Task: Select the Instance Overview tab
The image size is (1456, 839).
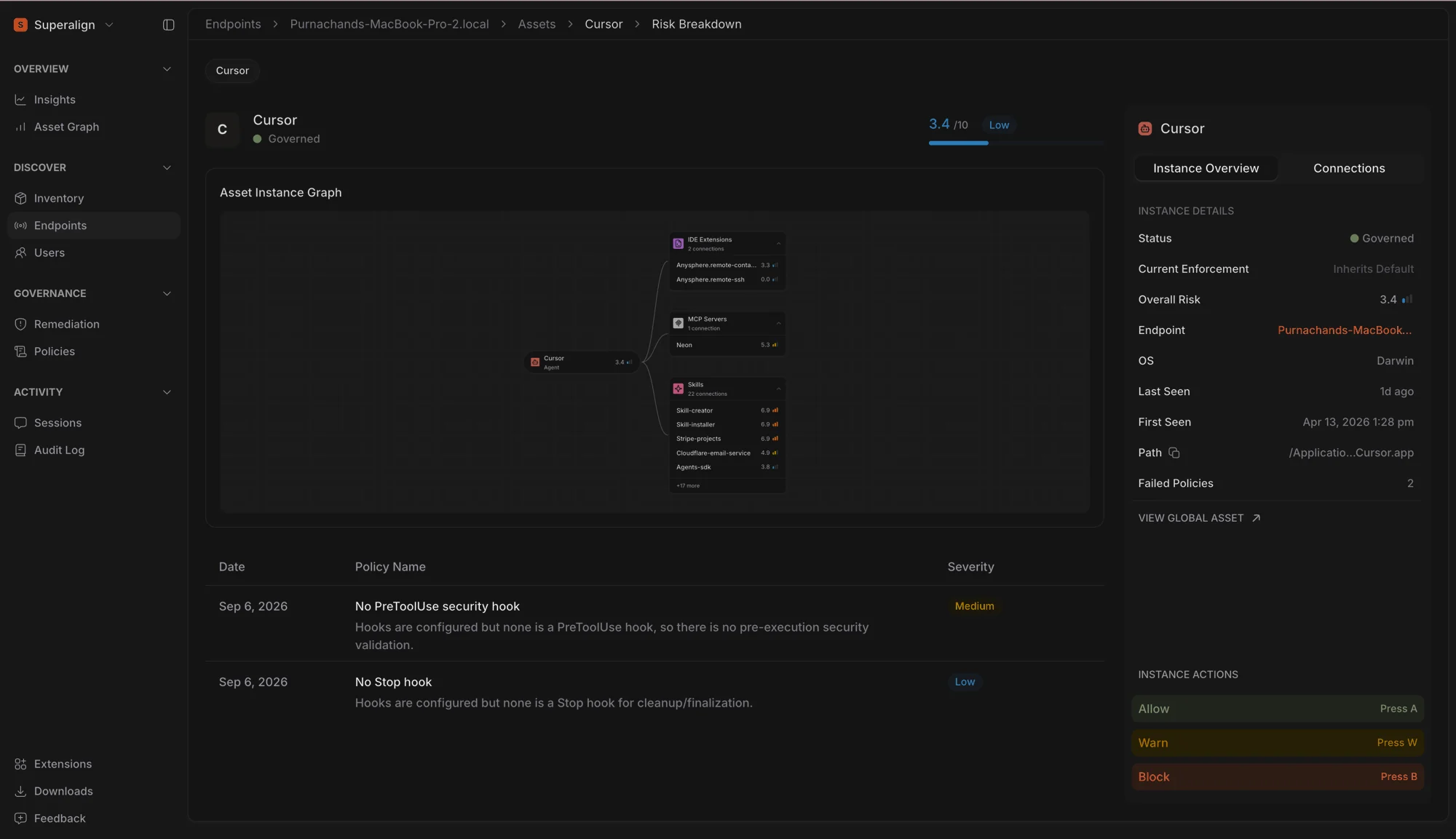Action: (x=1206, y=168)
